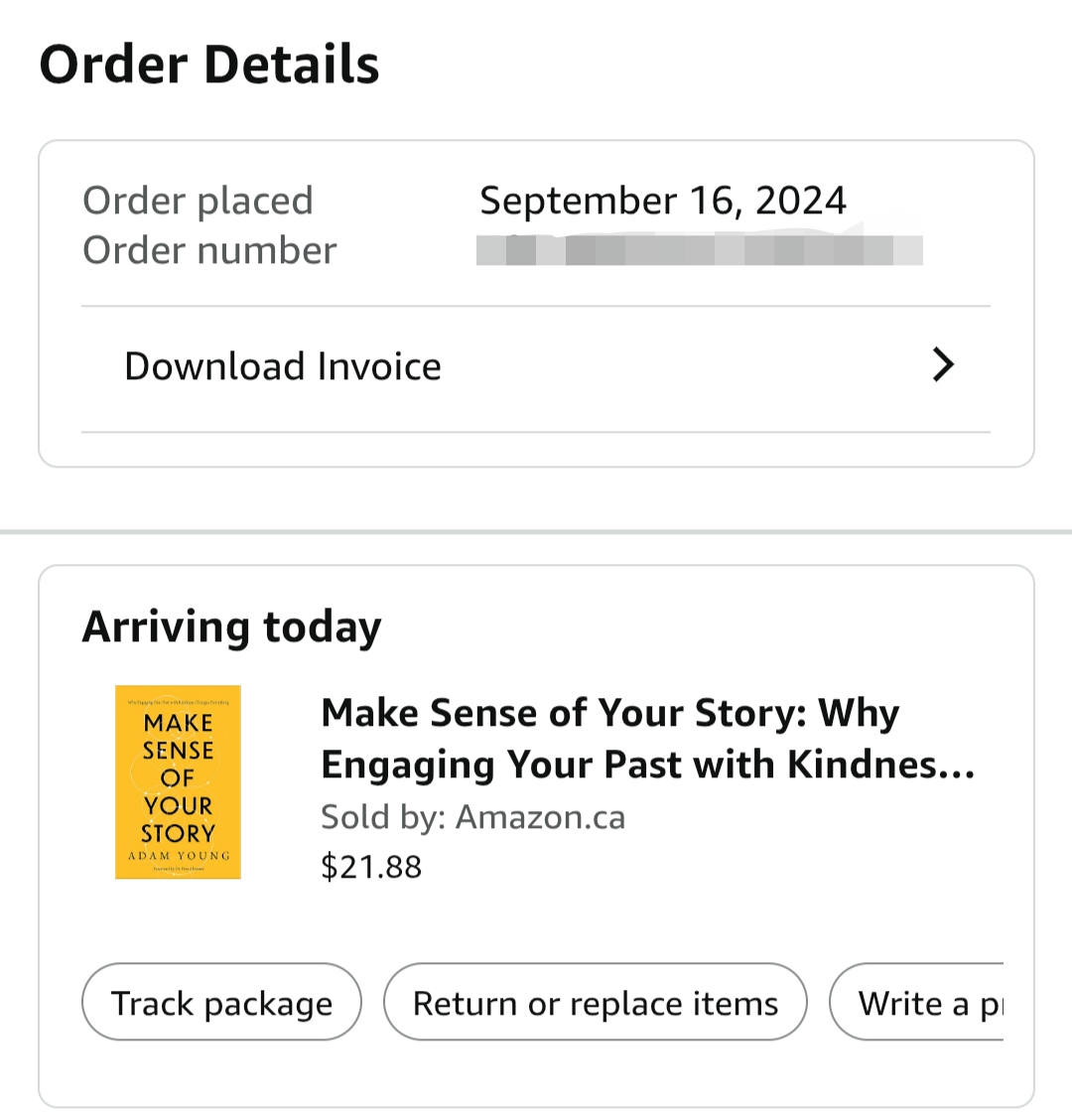
Task: Expand the Download Invoice chevron arrow
Action: coord(943,365)
